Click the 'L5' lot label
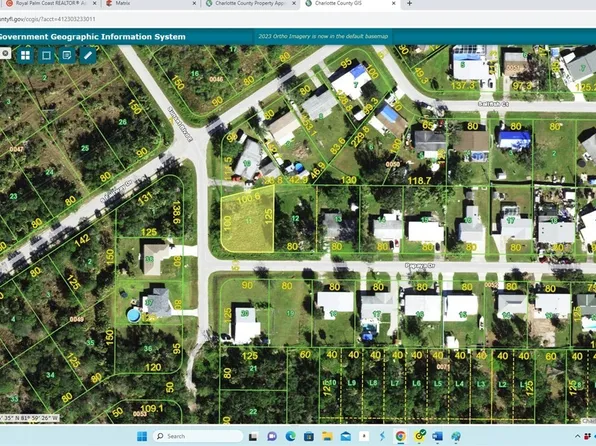This screenshot has height=446, width=596. pyautogui.click(x=438, y=384)
